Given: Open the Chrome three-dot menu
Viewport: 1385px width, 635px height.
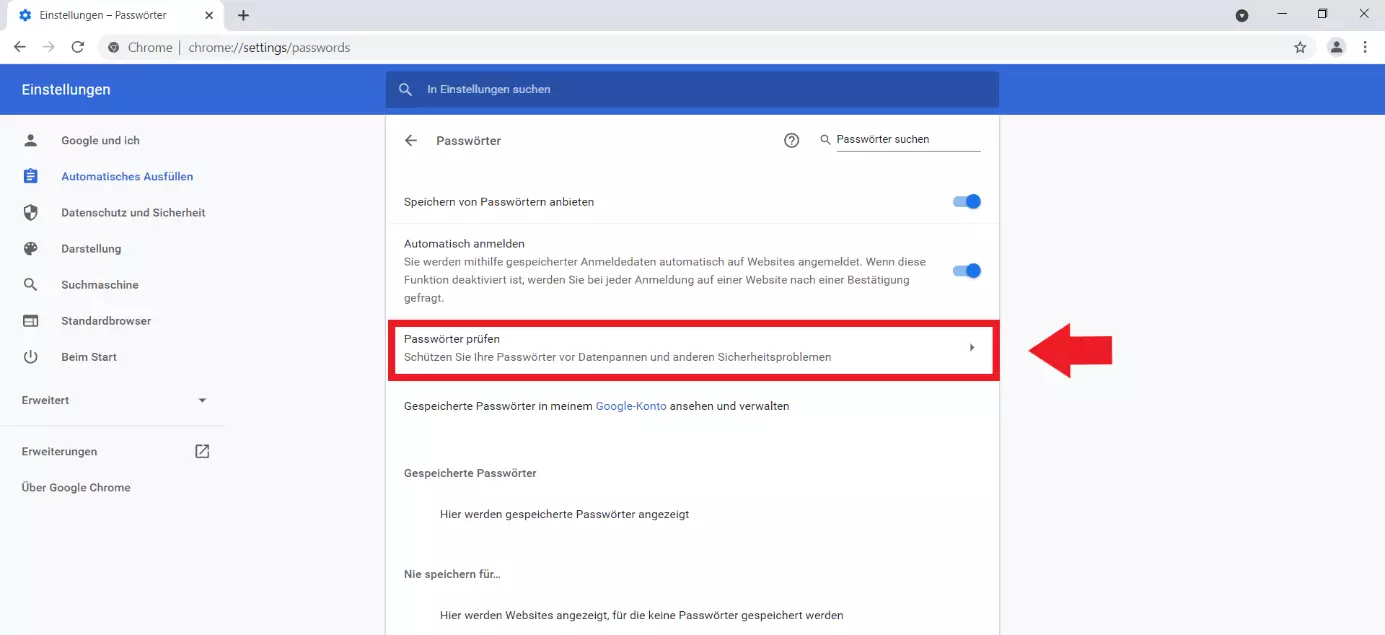Looking at the screenshot, I should [x=1365, y=47].
